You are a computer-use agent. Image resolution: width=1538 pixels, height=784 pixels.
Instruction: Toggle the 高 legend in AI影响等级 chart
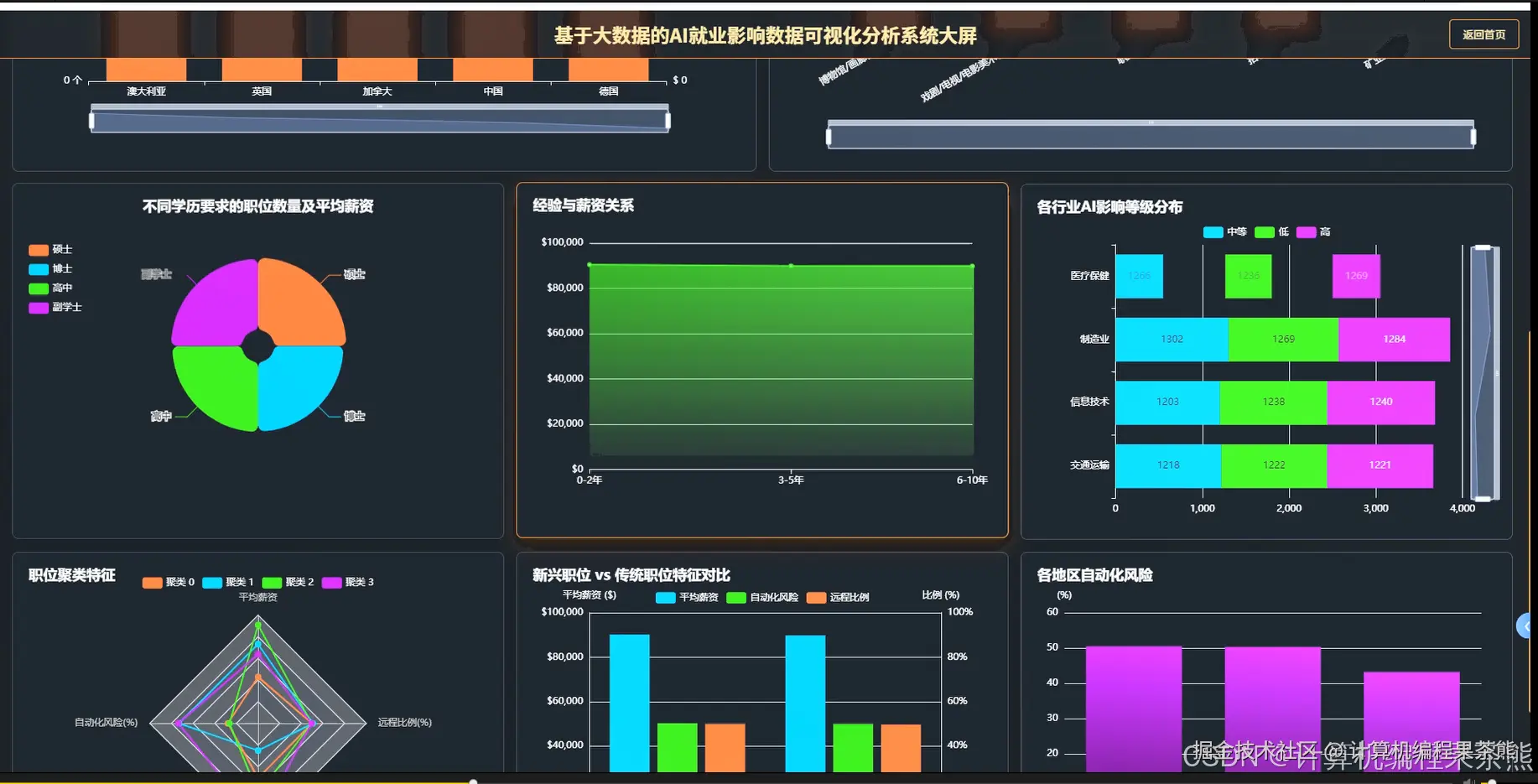pos(1313,232)
